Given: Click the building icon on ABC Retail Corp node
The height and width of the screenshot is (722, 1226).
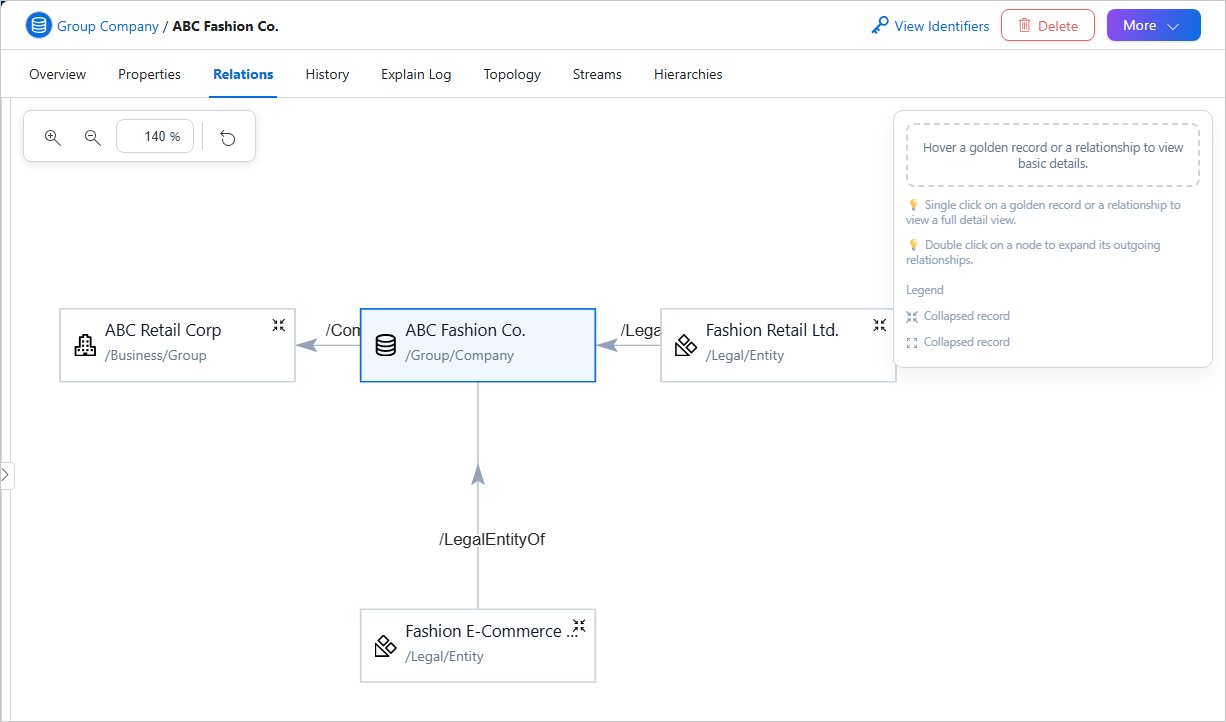Looking at the screenshot, I should point(85,345).
